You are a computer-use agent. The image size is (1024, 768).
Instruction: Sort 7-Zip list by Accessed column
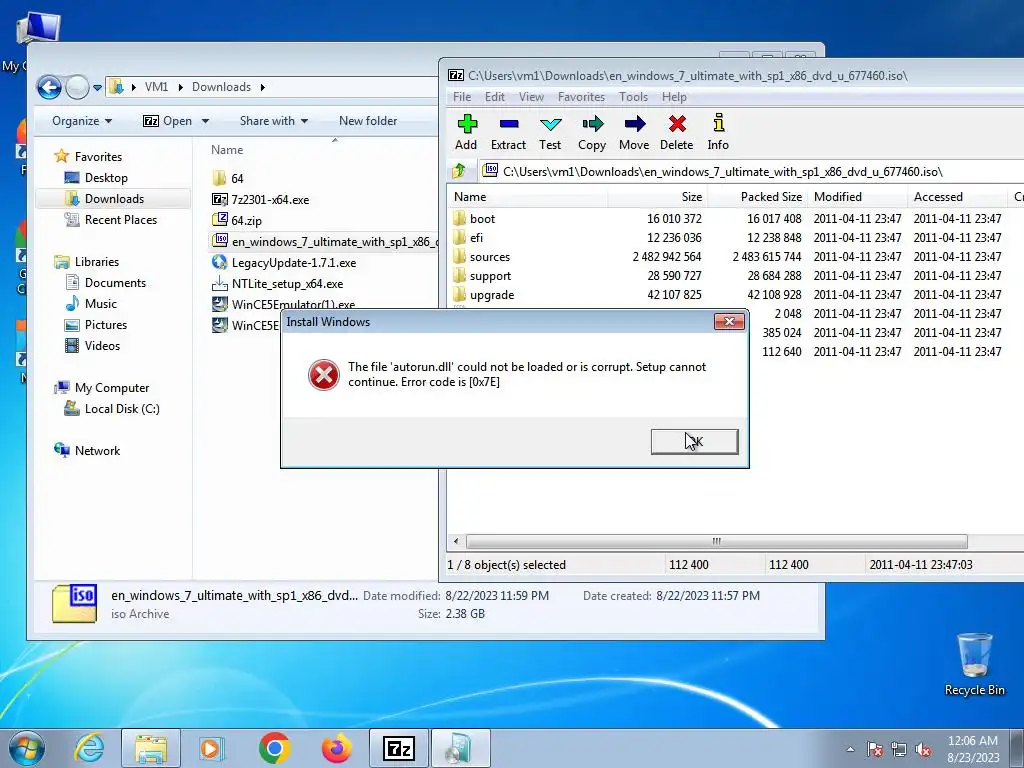957,197
